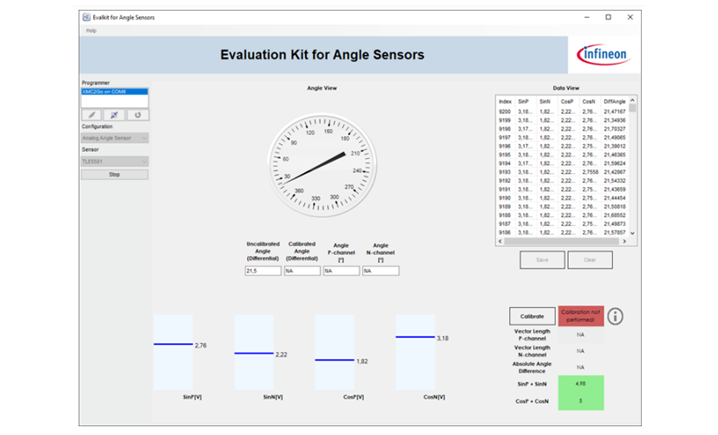Screen dimensions: 718x435
Task: Click the Clear button under Data View
Action: [x=590, y=260]
